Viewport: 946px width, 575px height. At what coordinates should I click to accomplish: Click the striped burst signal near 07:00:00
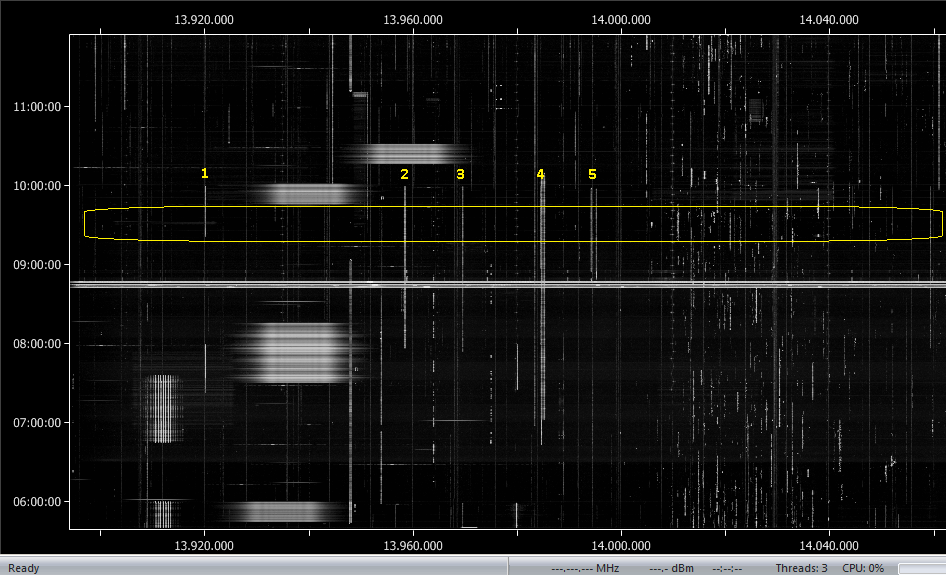coord(163,408)
